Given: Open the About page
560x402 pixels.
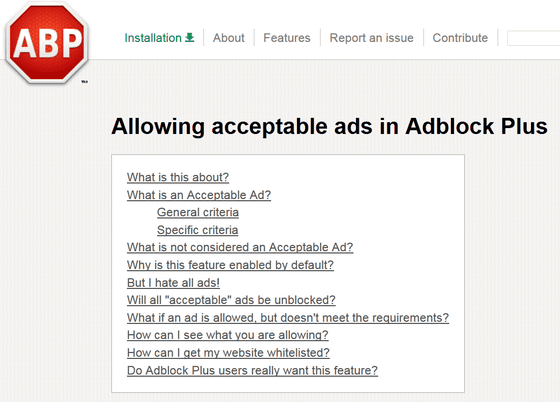Looking at the screenshot, I should [x=229, y=38].
